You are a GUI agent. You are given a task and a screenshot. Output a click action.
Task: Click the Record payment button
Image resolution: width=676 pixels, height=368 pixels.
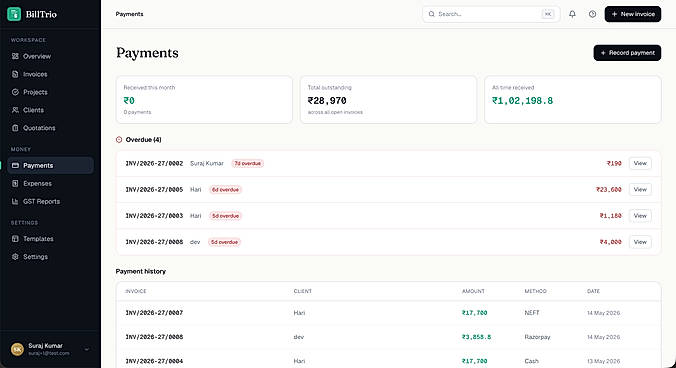click(x=627, y=53)
